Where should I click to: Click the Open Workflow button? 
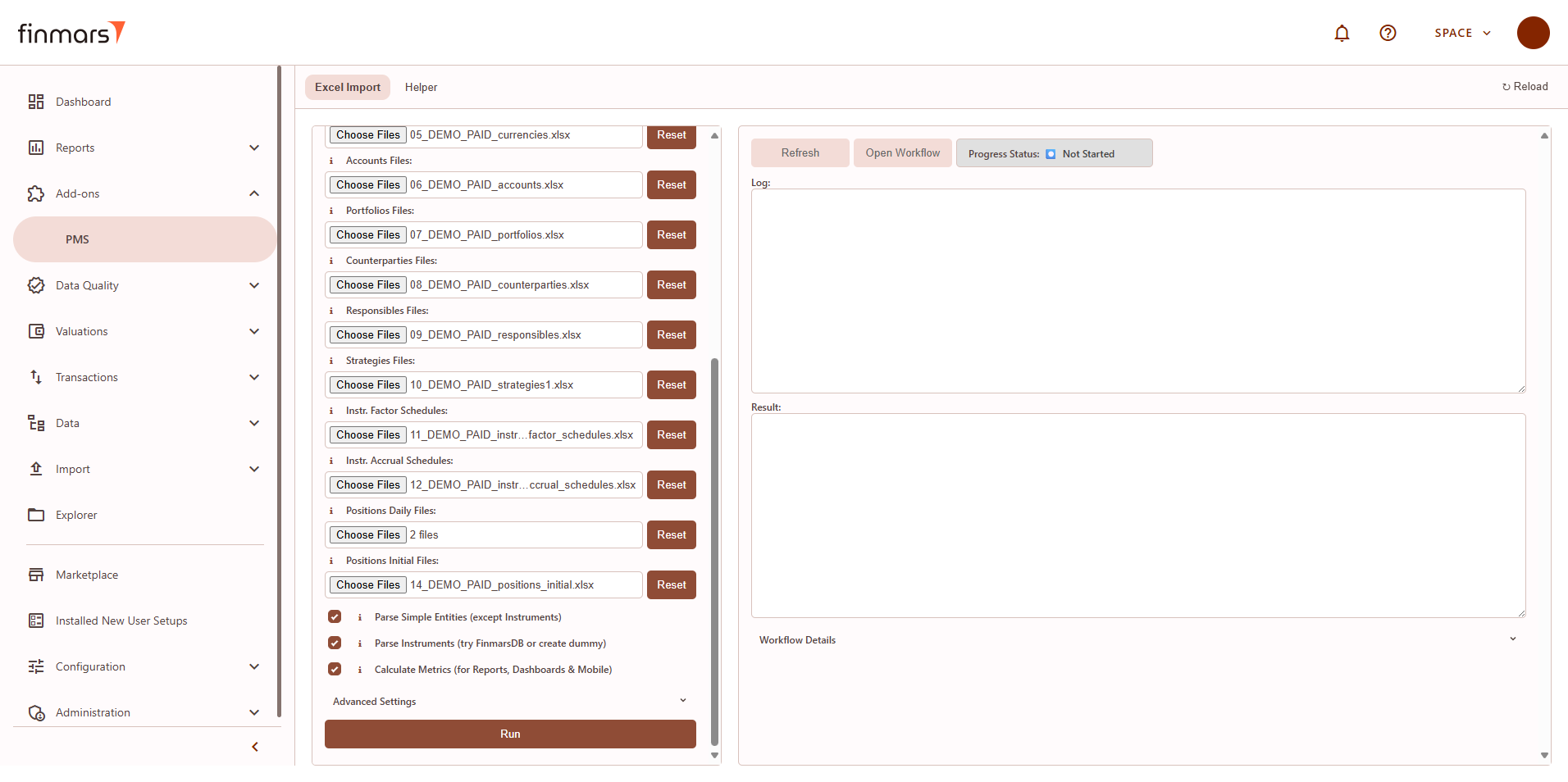coord(903,152)
